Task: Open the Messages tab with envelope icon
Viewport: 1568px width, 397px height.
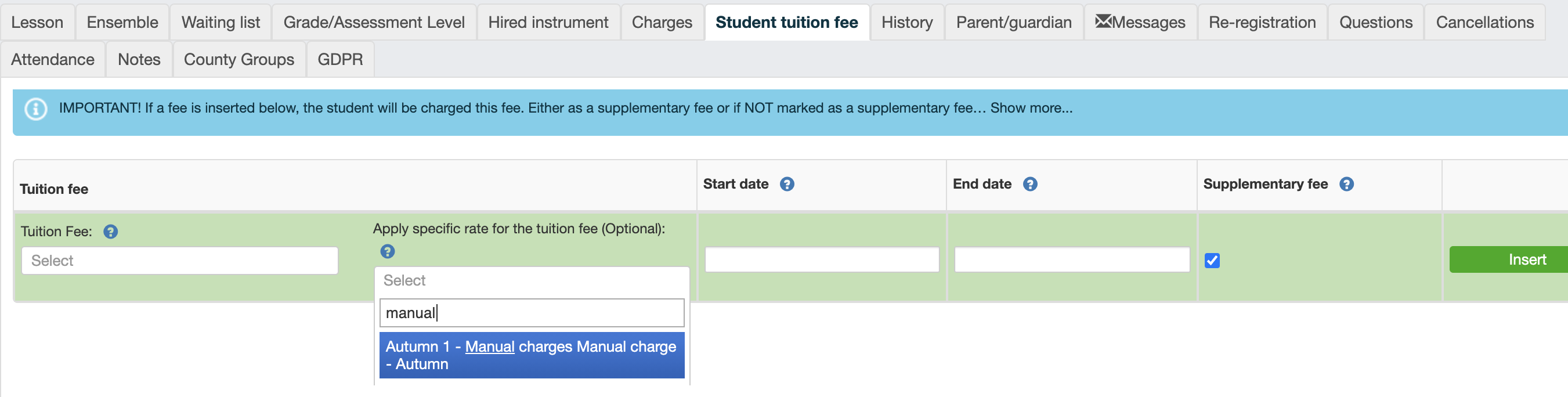Action: 1140,23
